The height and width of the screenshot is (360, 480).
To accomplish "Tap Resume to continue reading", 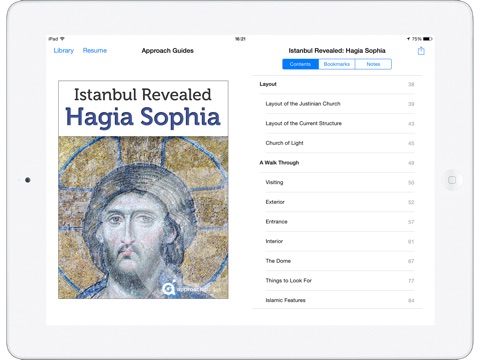I will [95, 51].
